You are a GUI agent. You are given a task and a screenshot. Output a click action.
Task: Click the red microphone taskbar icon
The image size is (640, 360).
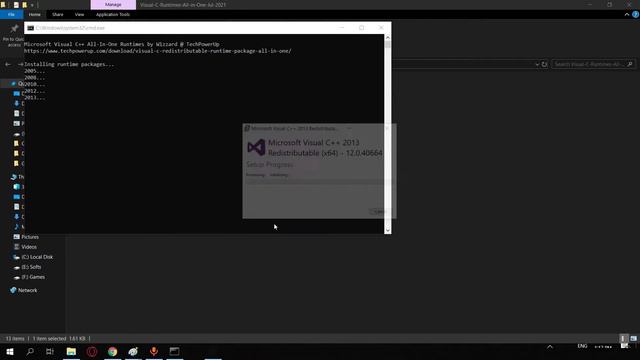tap(154, 351)
